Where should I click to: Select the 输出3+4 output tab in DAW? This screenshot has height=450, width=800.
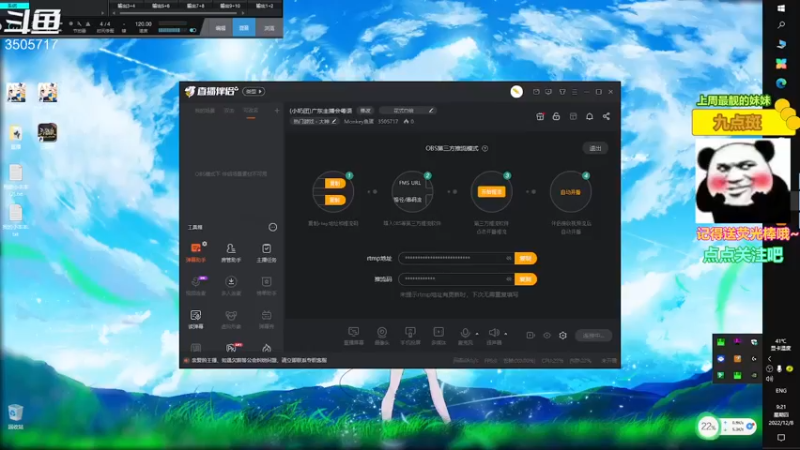point(126,6)
